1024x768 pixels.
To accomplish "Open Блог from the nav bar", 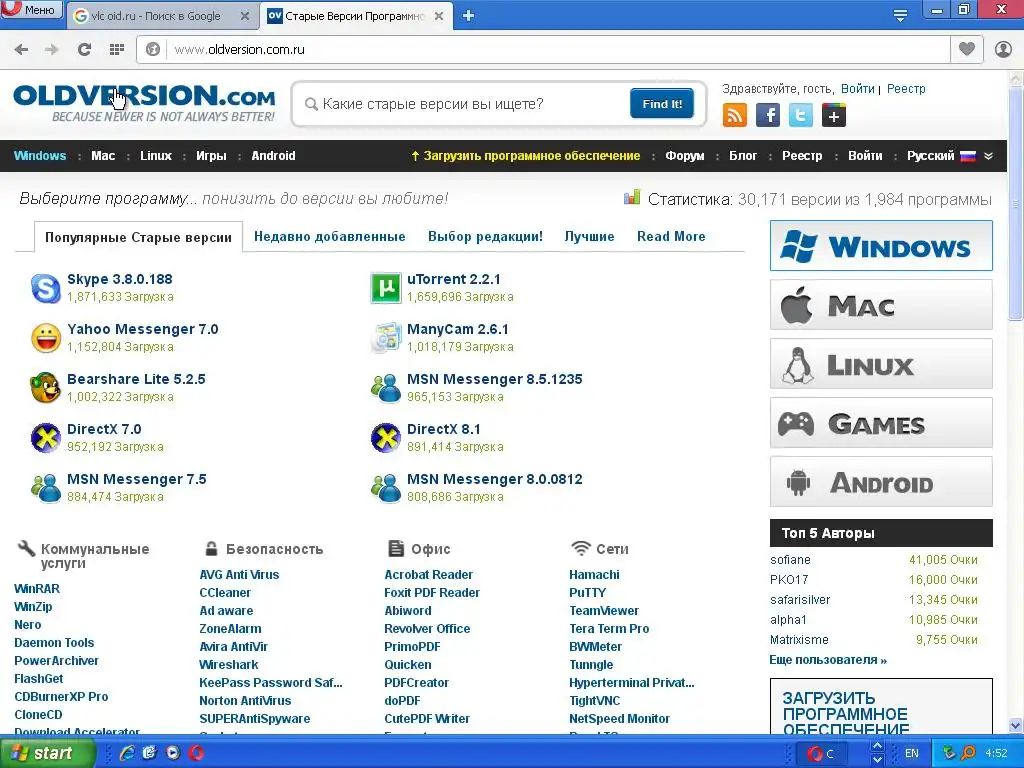I will tap(743, 156).
